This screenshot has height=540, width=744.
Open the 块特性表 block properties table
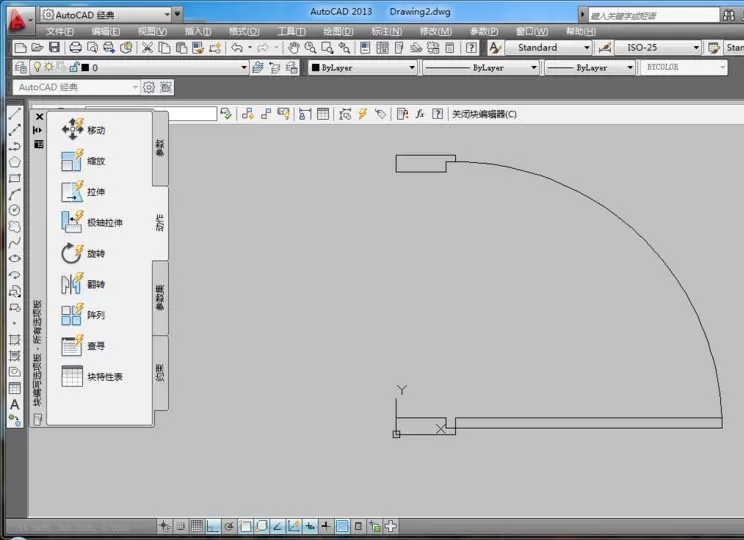pyautogui.click(x=92, y=376)
